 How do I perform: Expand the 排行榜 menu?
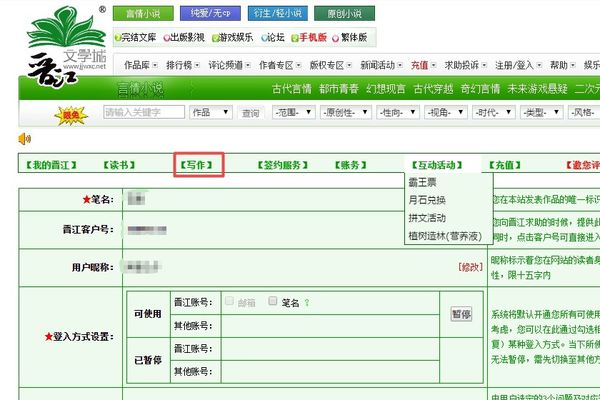click(x=183, y=65)
